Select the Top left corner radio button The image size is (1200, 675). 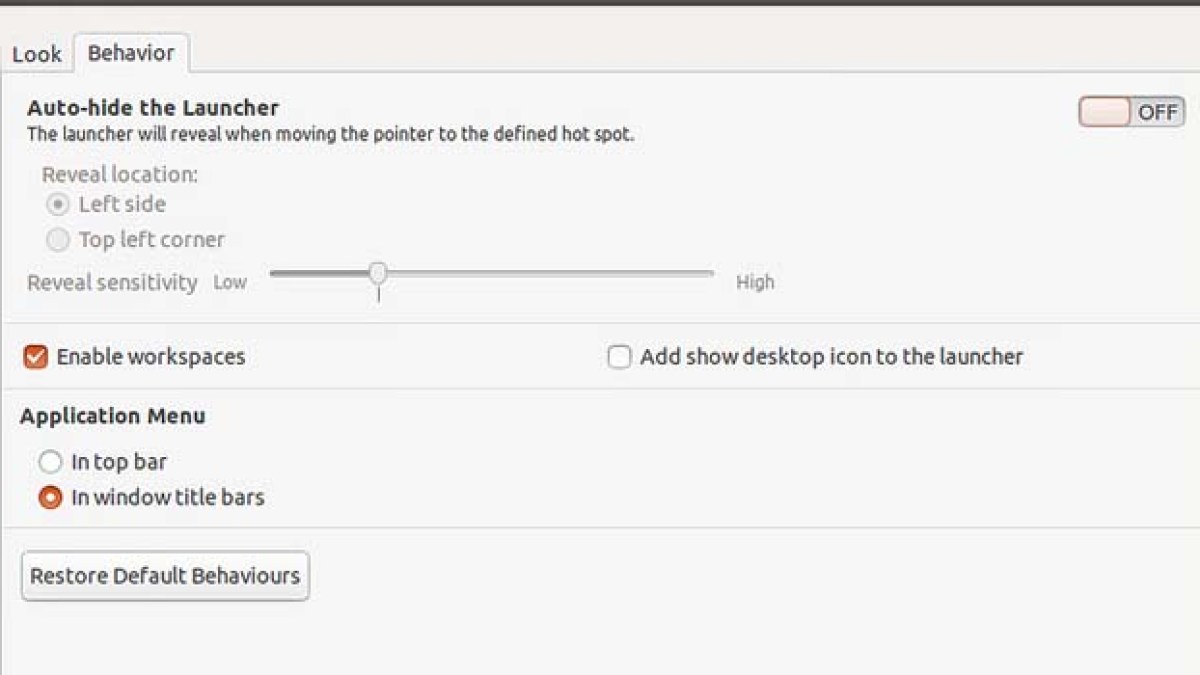click(58, 240)
